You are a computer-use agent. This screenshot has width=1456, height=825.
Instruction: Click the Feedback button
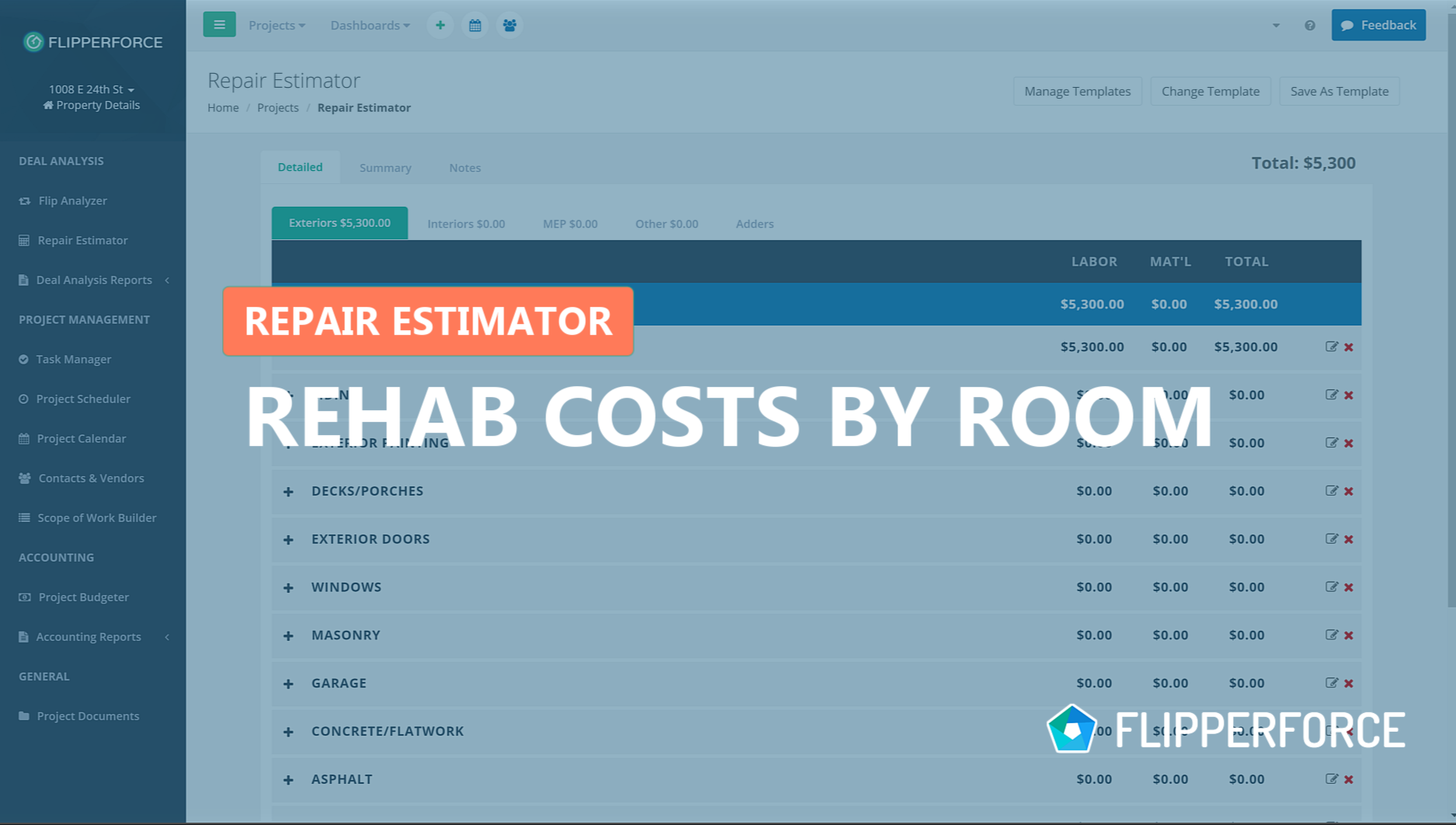point(1378,25)
